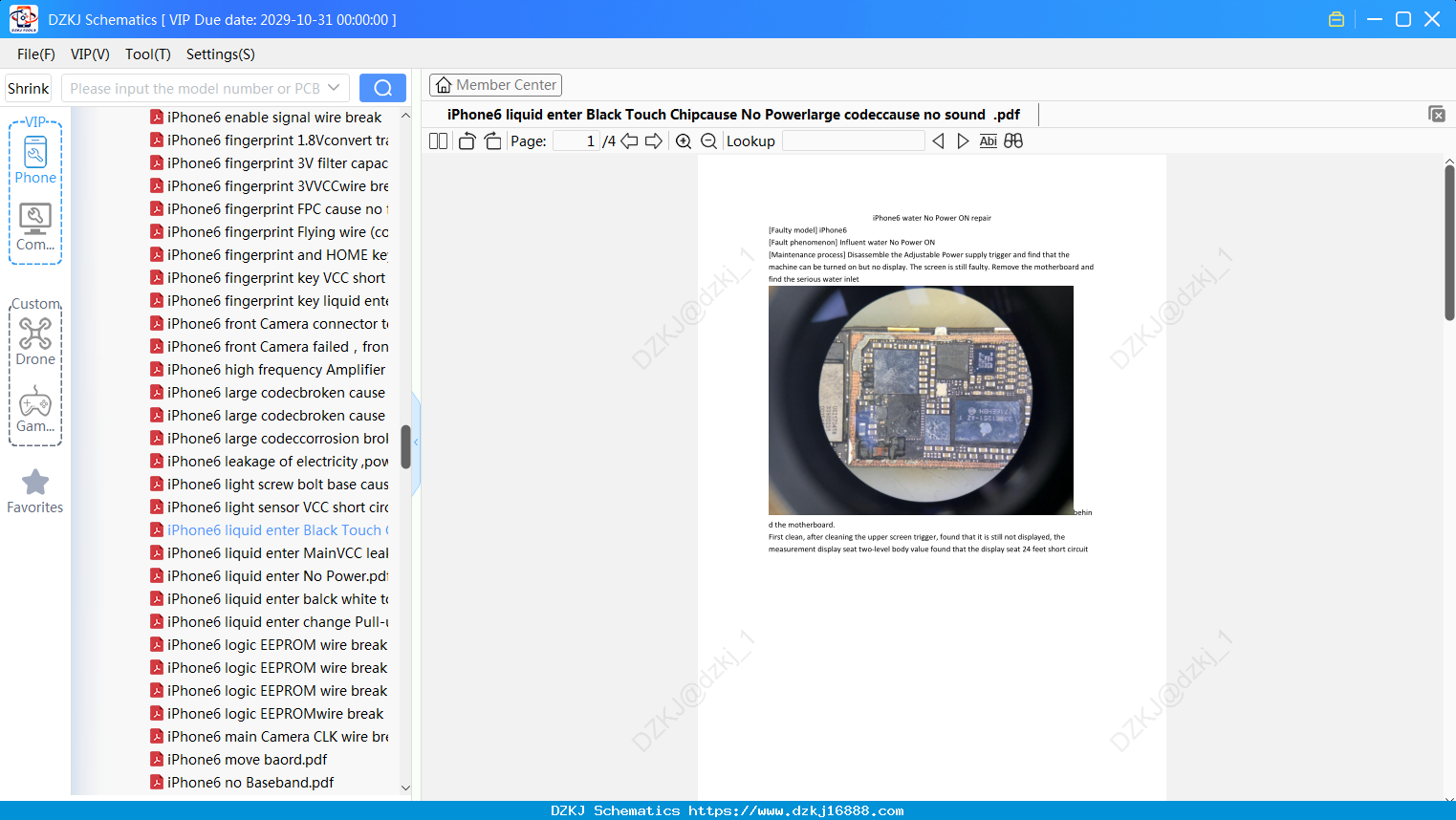Click the Shrink button
This screenshot has height=820, width=1456.
(x=29, y=88)
